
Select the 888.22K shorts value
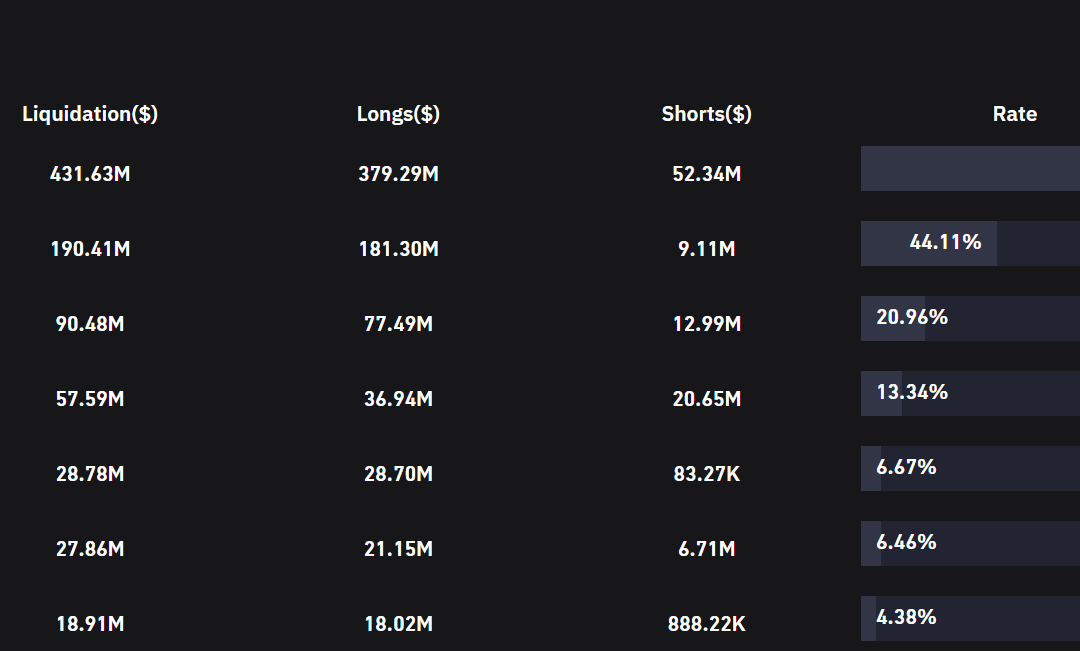coord(707,624)
